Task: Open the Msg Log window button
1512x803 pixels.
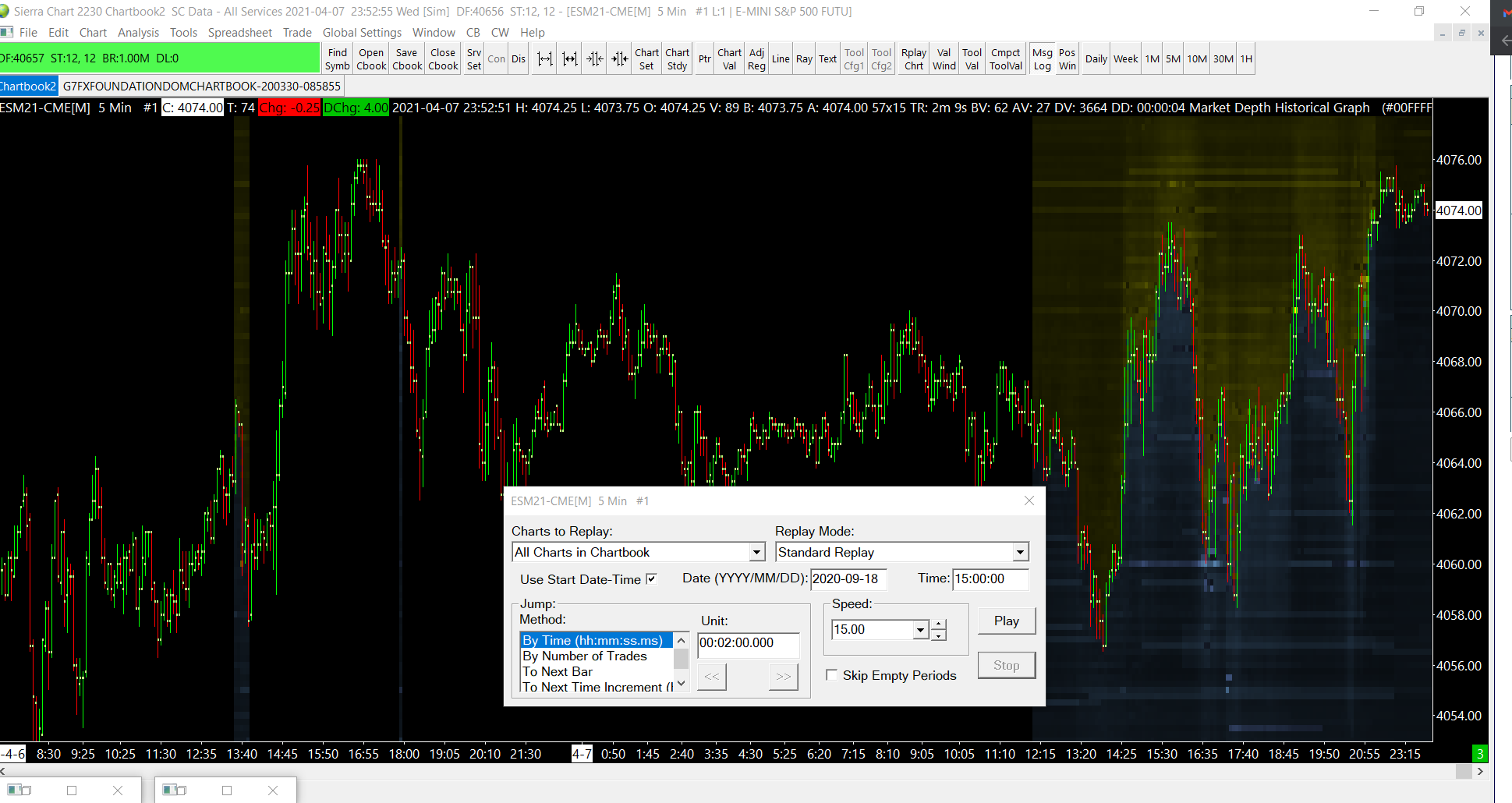Action: pos(1042,59)
